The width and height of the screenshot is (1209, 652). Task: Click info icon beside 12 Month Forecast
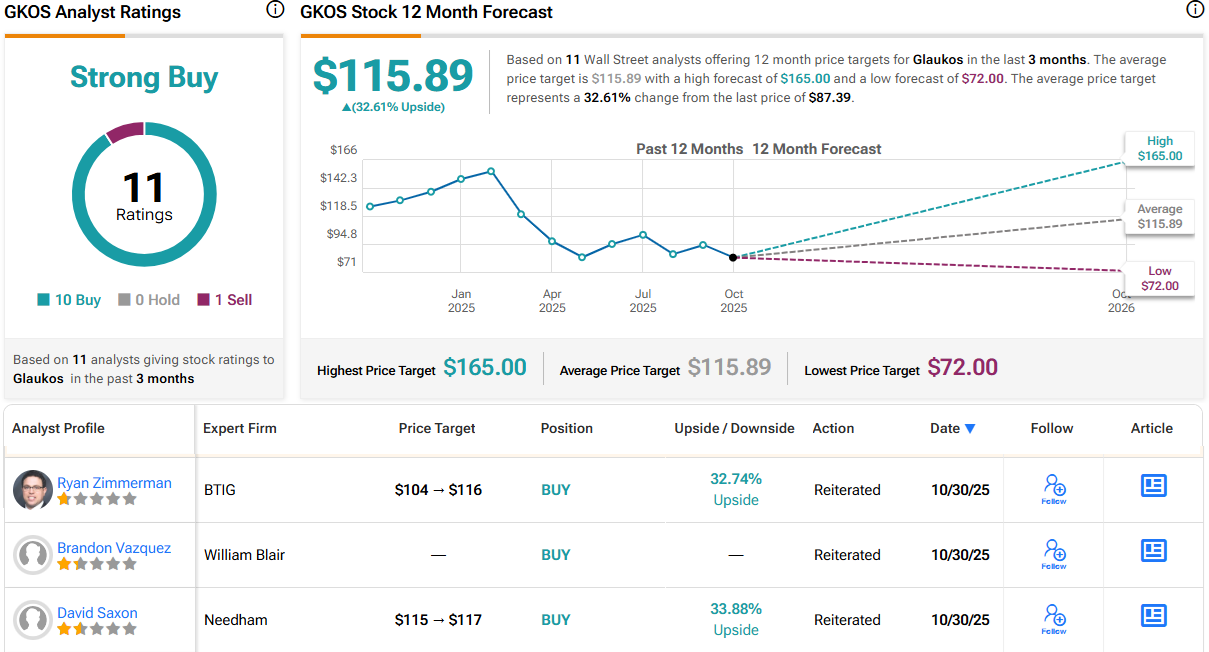coord(1194,10)
